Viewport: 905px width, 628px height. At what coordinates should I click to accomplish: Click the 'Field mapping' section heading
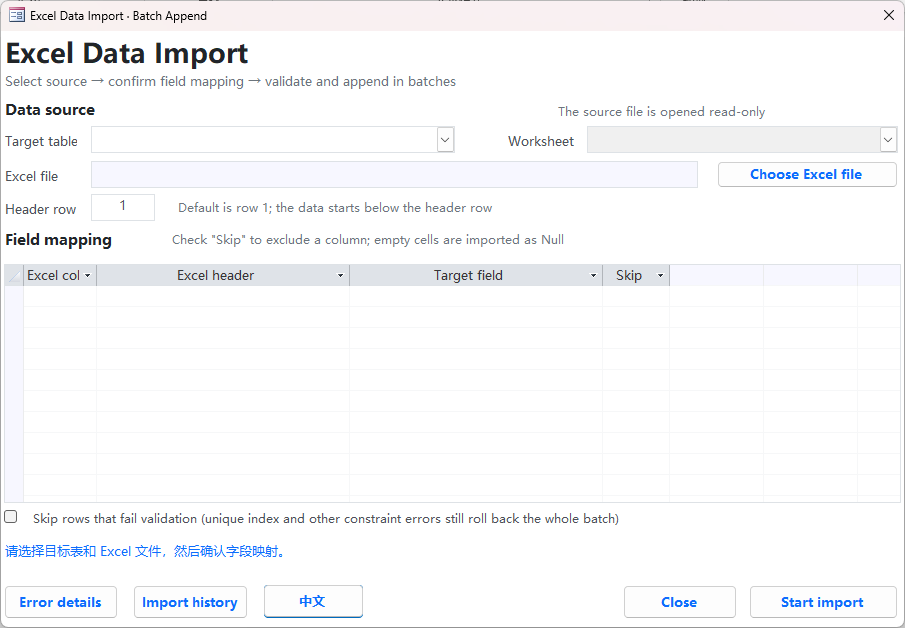point(58,240)
